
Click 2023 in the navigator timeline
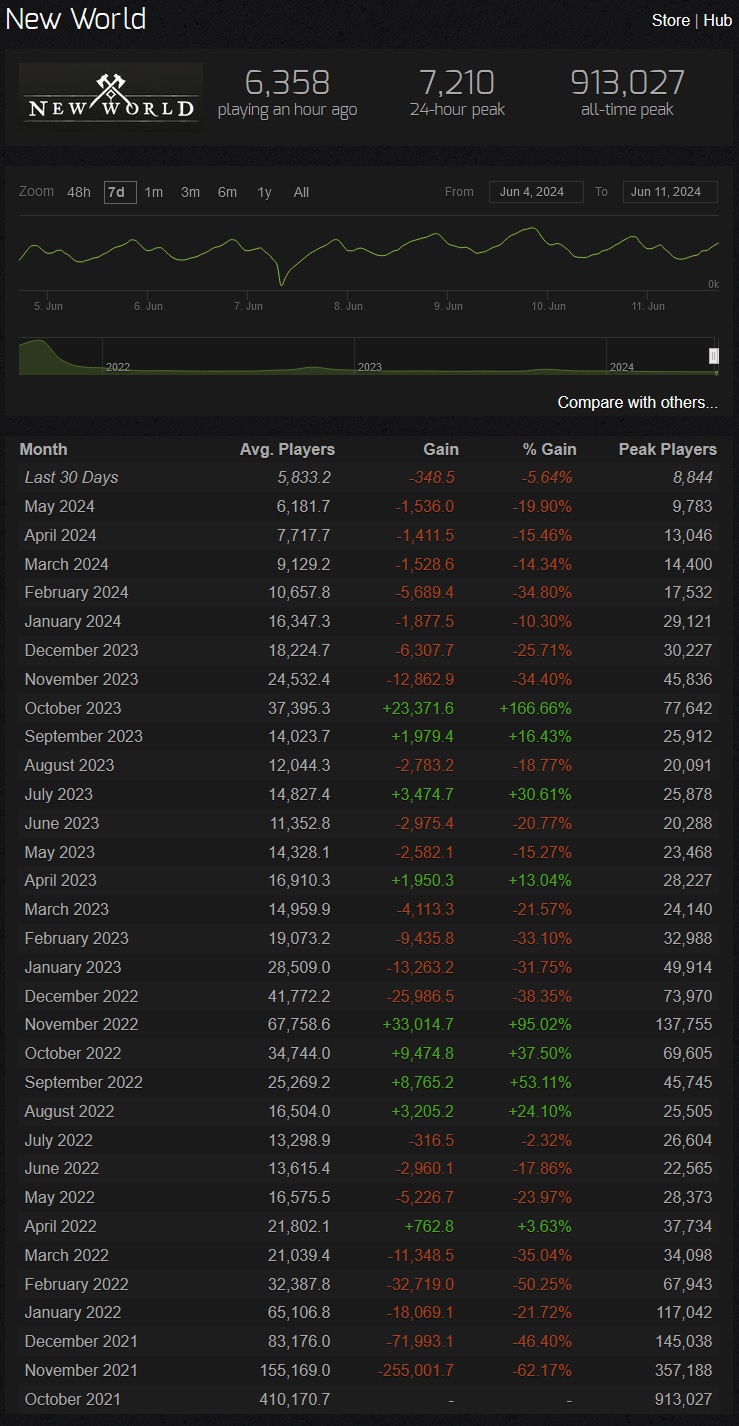[370, 367]
